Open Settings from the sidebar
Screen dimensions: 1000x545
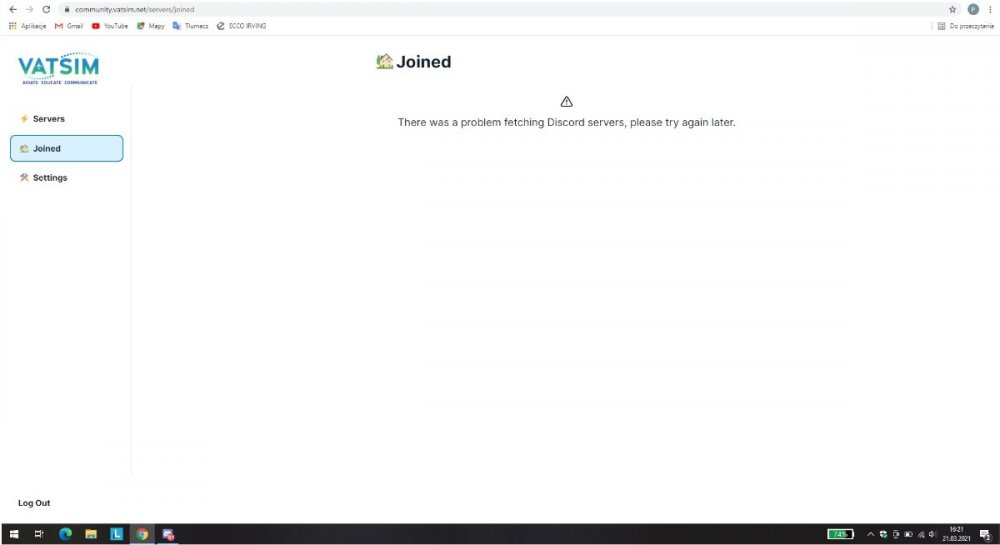coord(49,178)
